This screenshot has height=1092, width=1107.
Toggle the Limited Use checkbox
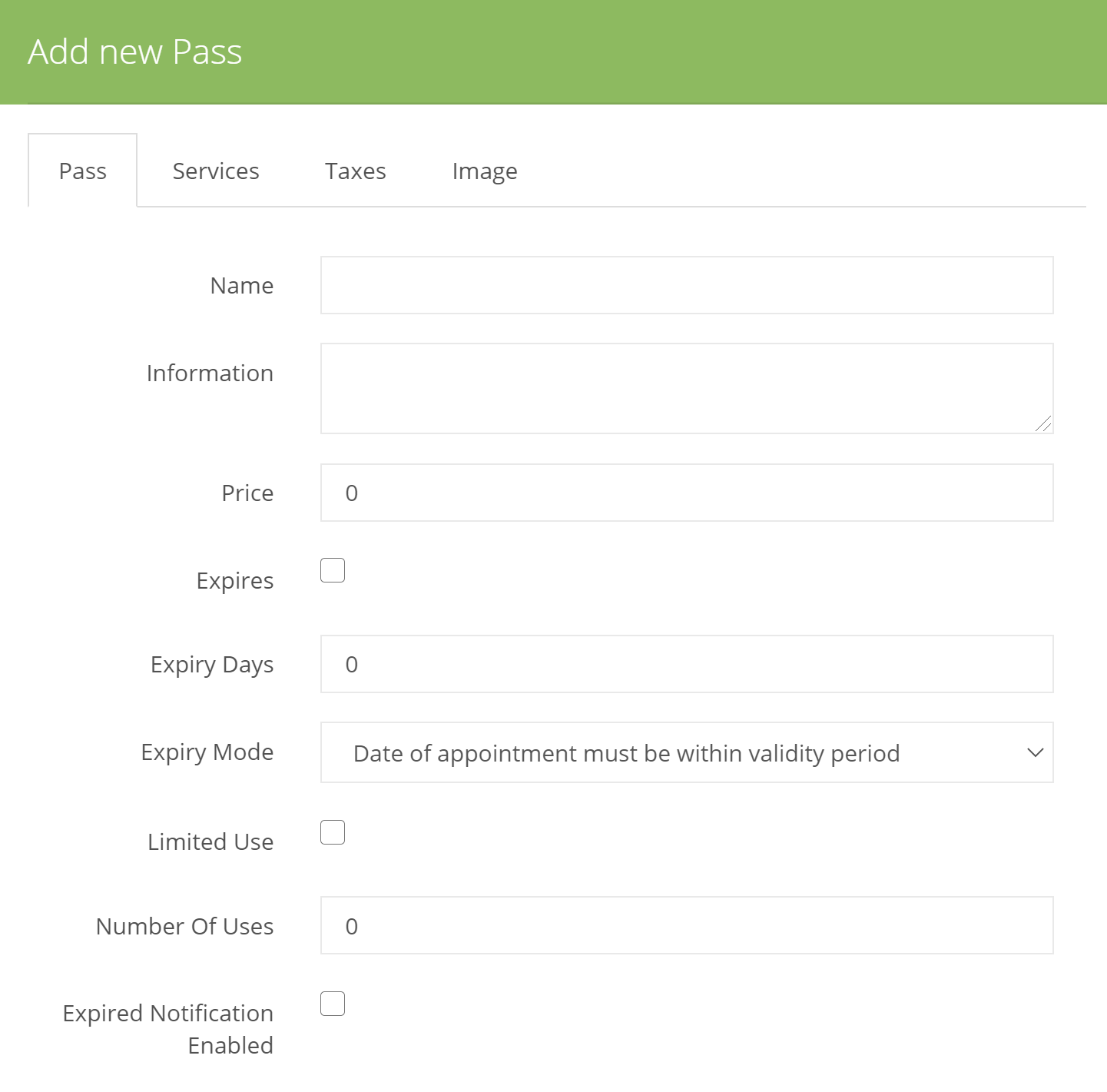coord(332,831)
